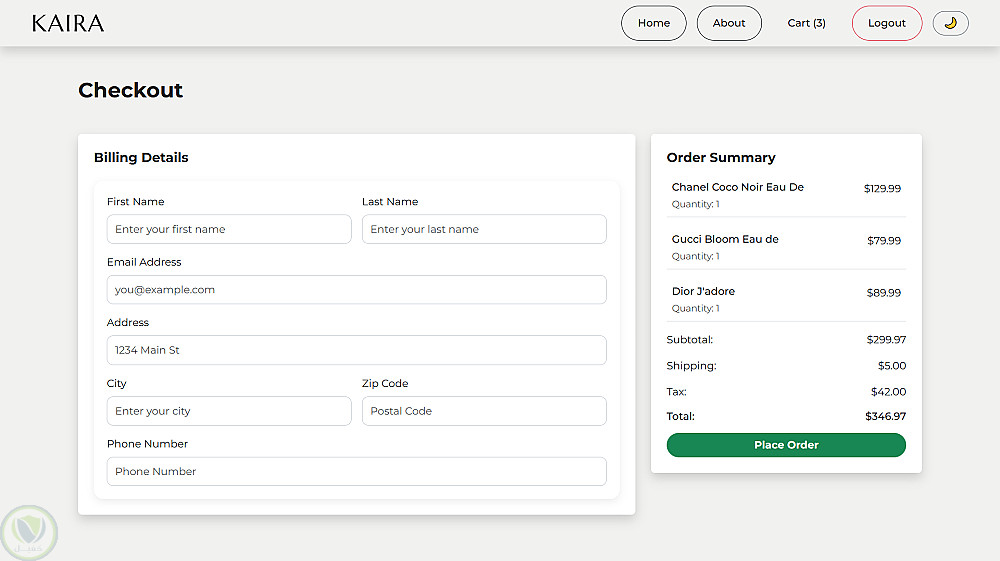Viewport: 1000px width, 561px height.
Task: Click the KAIRA logo
Action: 68,23
